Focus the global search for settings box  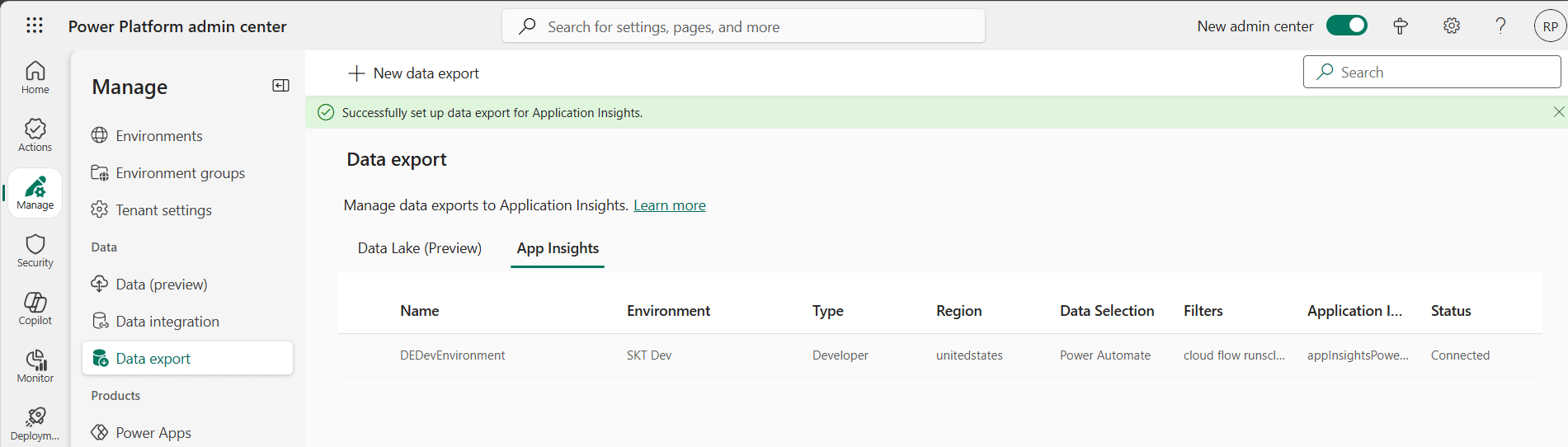click(x=743, y=26)
